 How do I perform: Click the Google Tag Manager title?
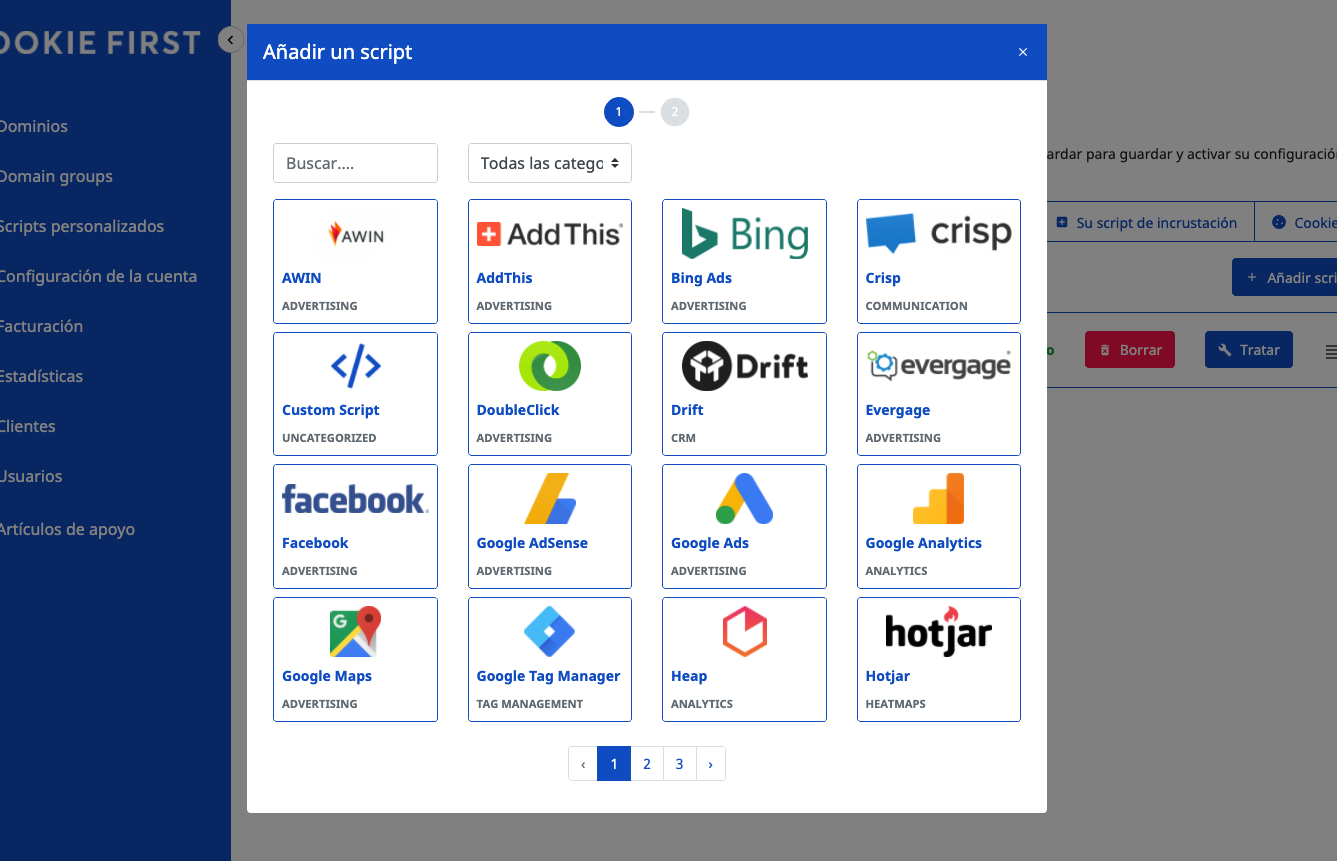pyautogui.click(x=549, y=676)
